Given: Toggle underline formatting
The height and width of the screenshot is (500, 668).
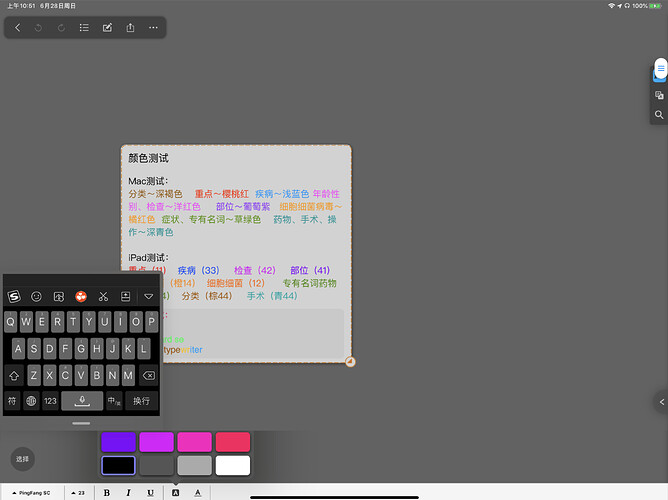Looking at the screenshot, I should click(x=150, y=493).
